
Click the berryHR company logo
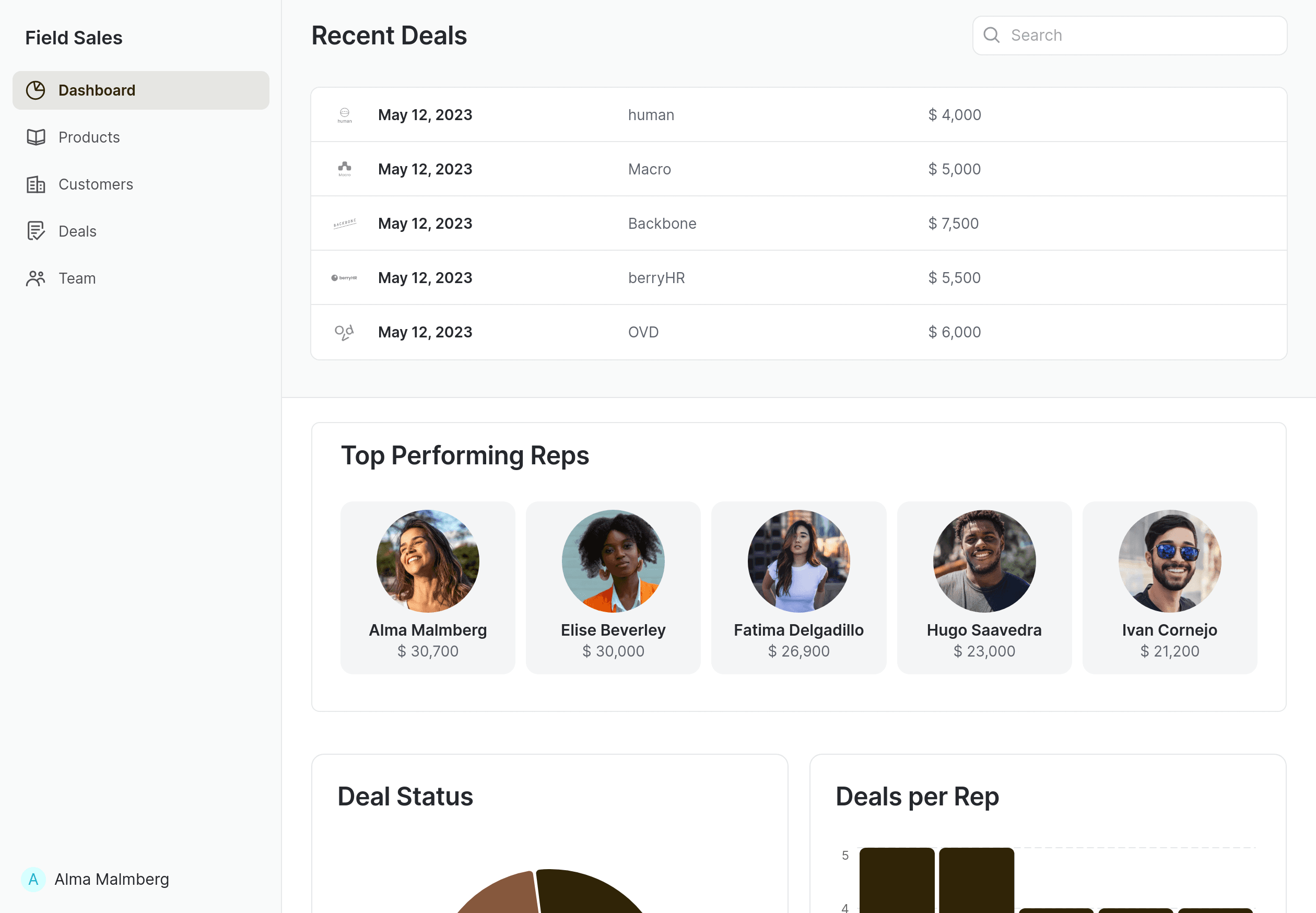[x=344, y=278]
